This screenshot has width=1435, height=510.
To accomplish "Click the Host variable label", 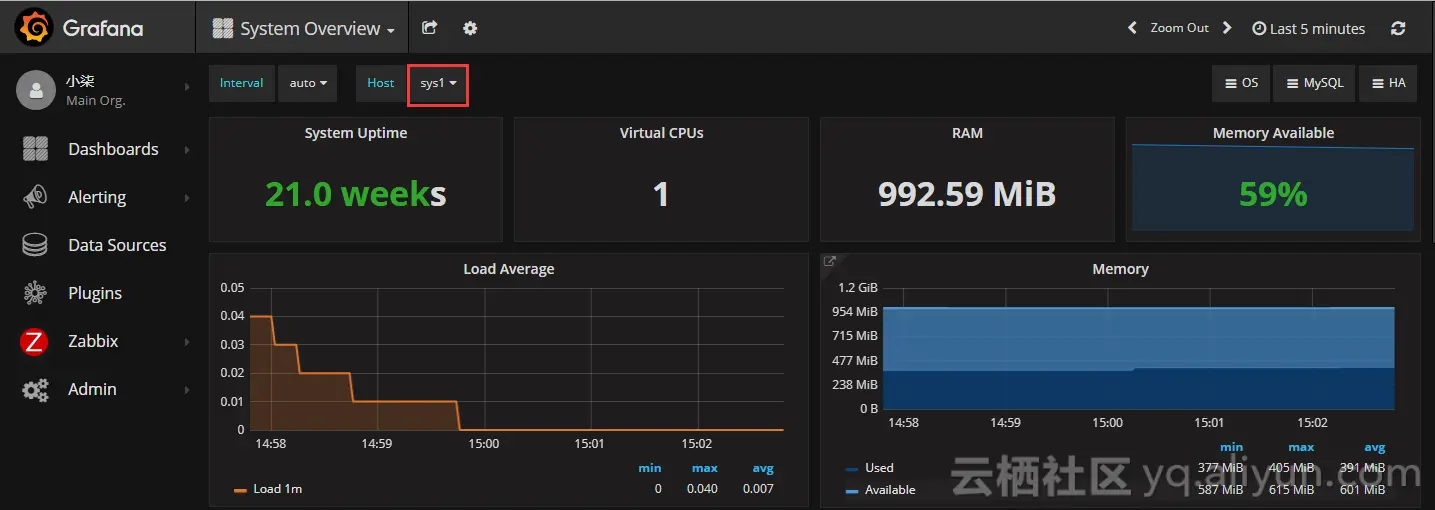I will click(x=381, y=83).
